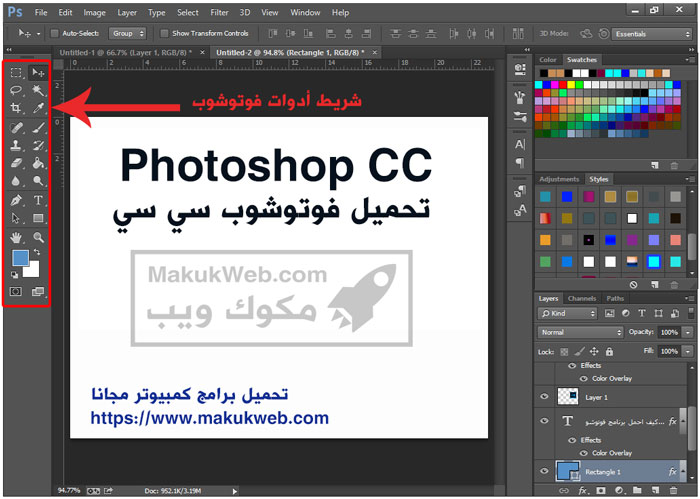Select the Brush tool

pyautogui.click(x=38, y=128)
